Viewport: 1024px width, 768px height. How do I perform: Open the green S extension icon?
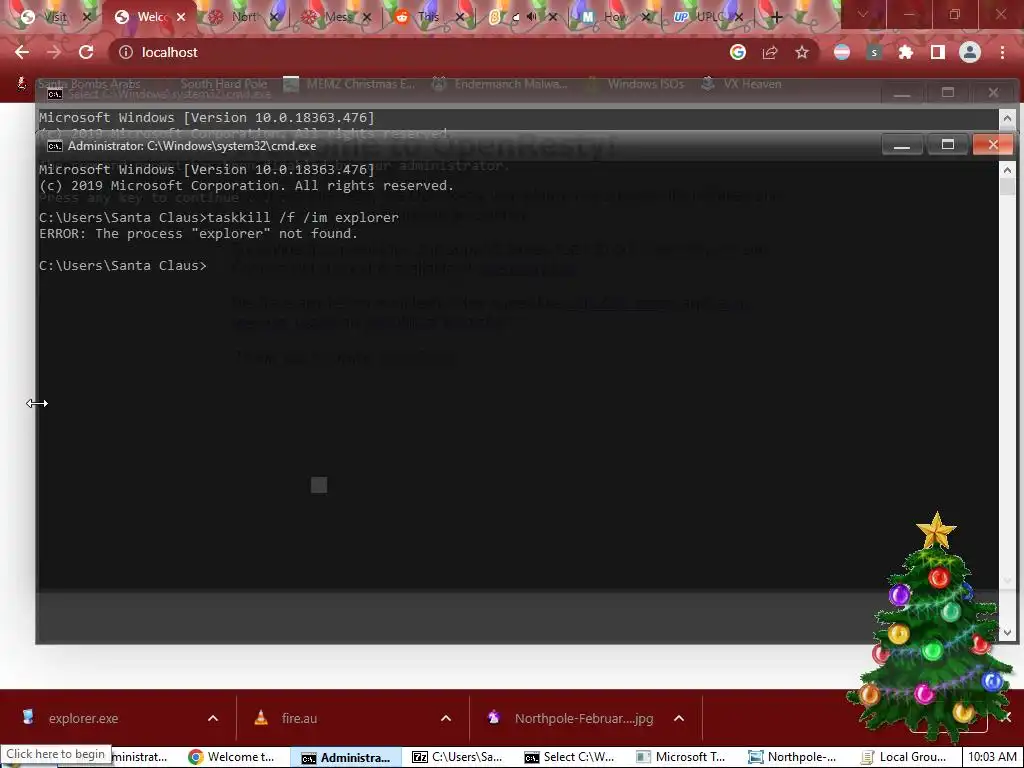pyautogui.click(x=874, y=52)
